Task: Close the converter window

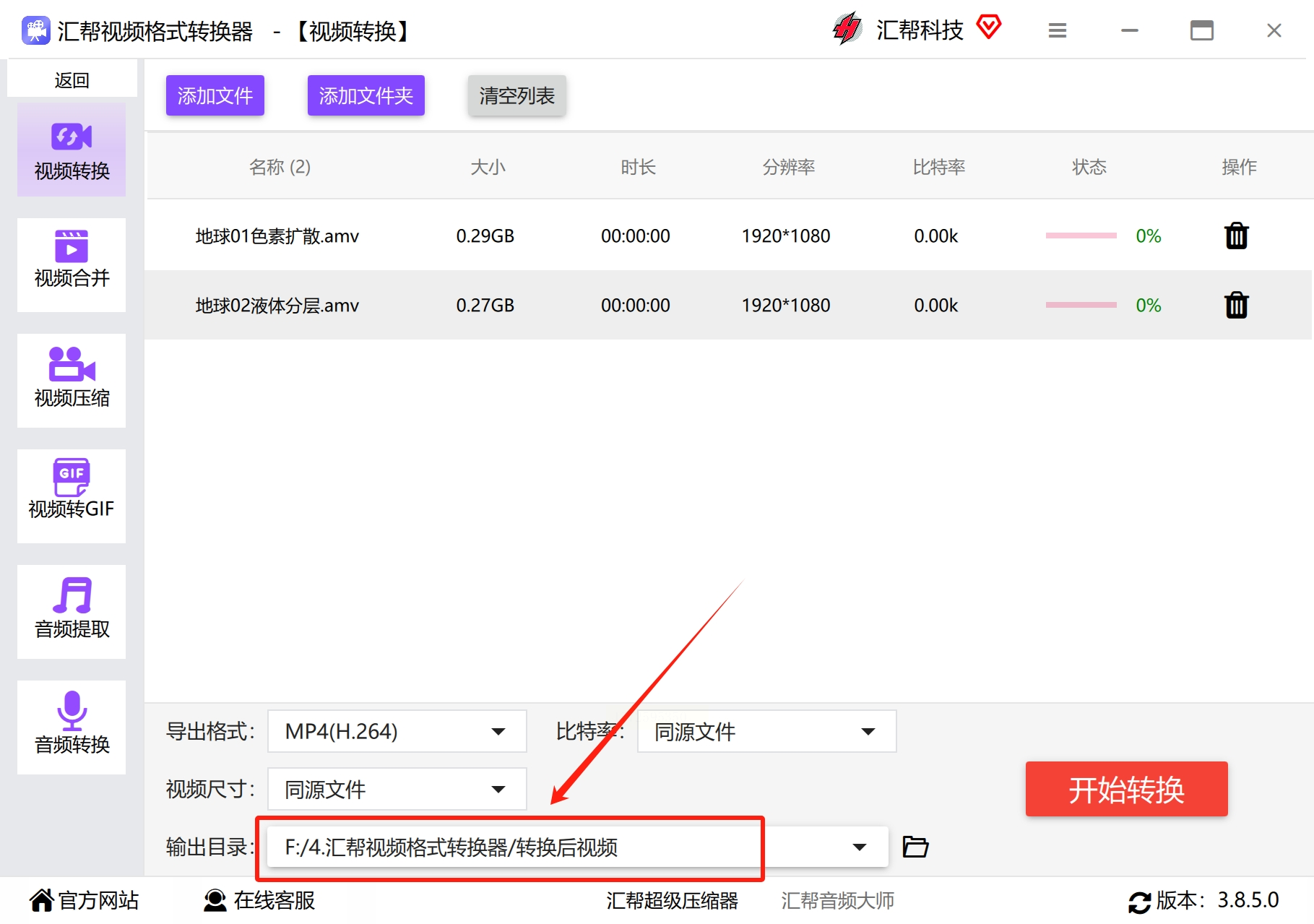Action: pos(1274,30)
